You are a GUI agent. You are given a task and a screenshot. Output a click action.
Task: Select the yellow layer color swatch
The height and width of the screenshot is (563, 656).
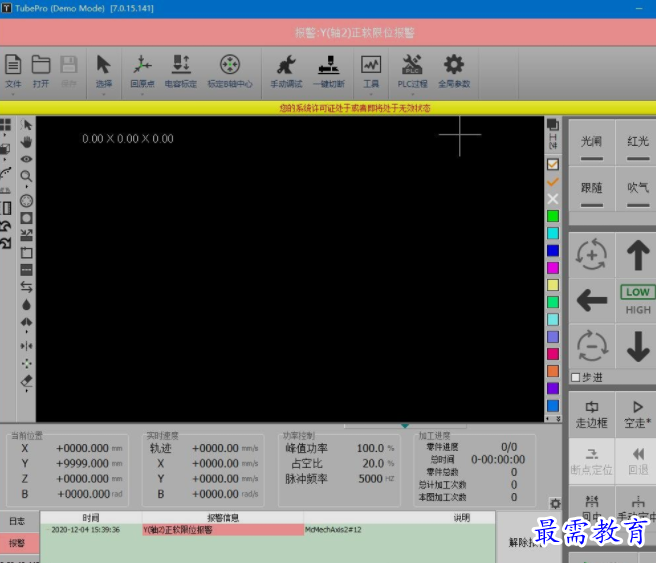553,285
